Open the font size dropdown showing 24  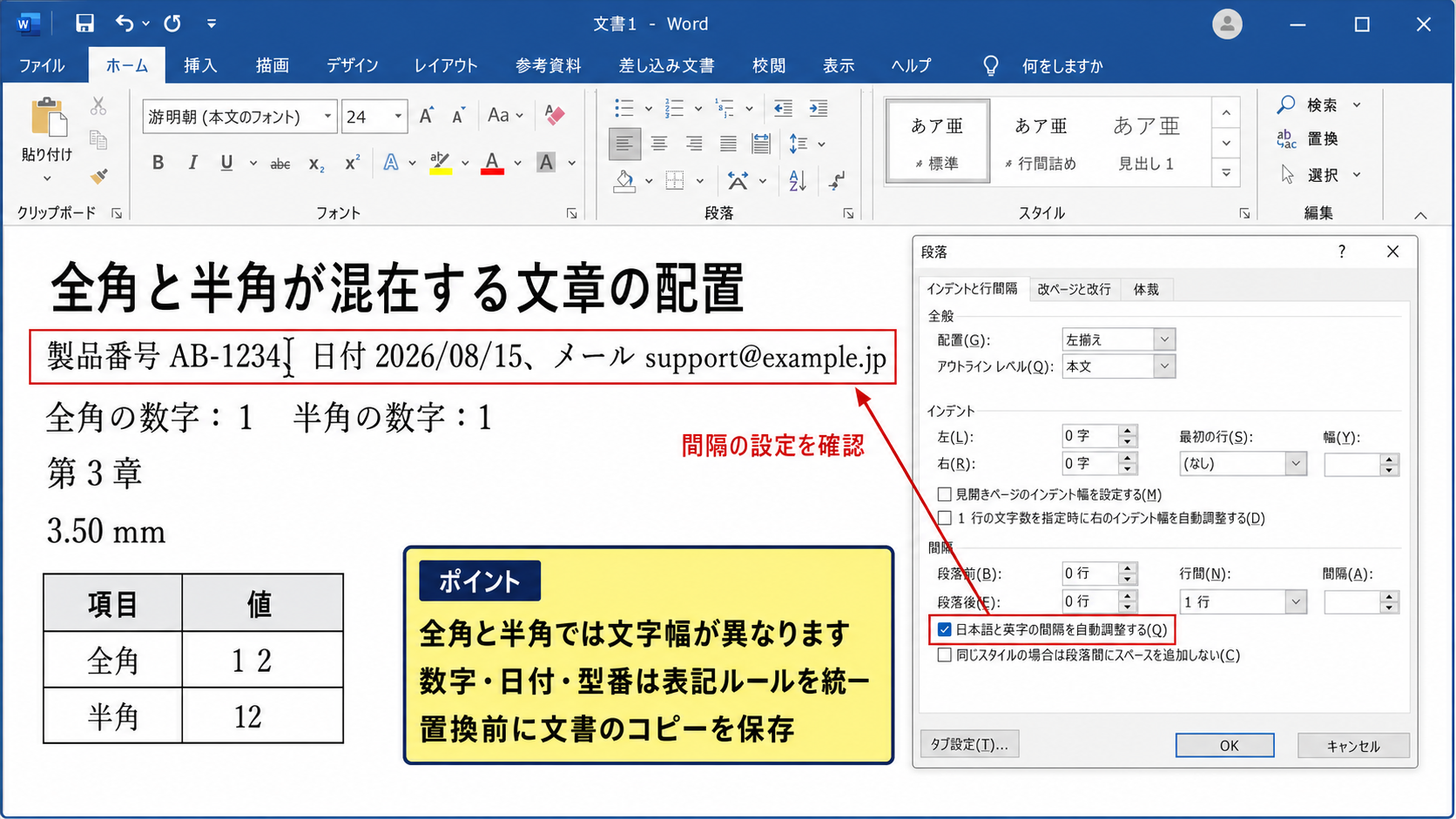point(398,116)
